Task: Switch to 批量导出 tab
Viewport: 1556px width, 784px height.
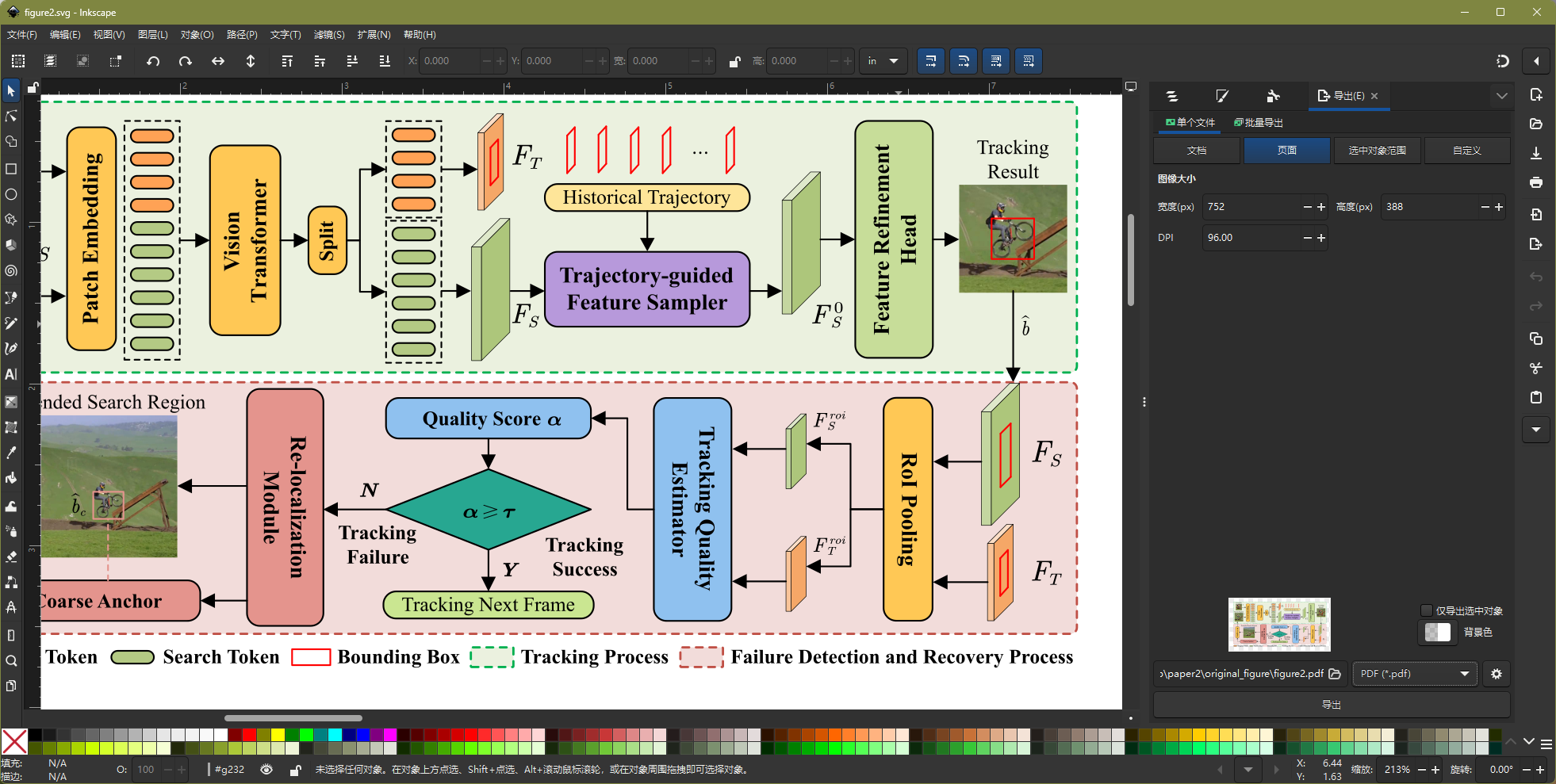Action: 1259,122
